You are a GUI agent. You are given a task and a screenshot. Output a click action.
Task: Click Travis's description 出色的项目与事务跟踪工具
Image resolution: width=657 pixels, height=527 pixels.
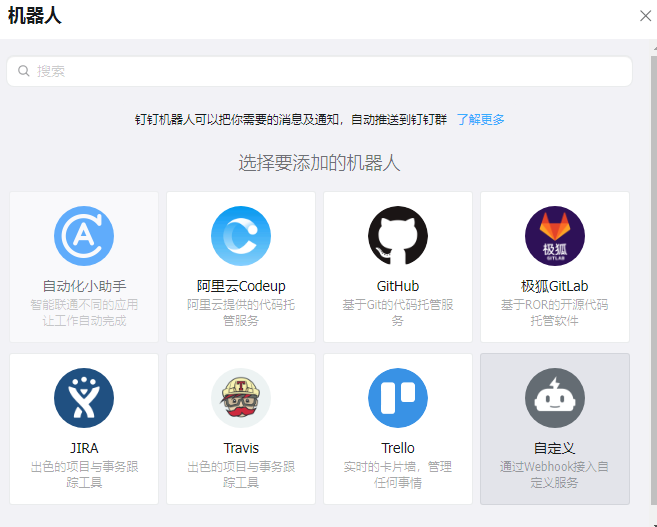coord(241,475)
